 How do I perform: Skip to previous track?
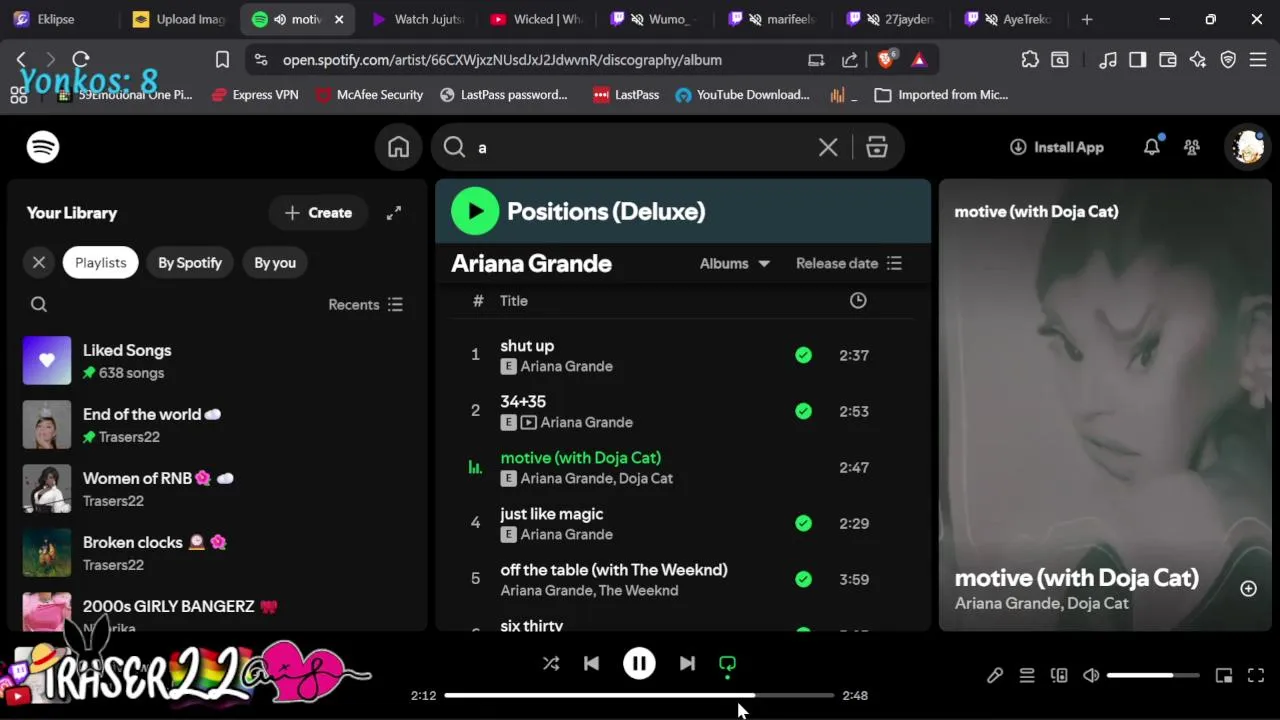click(x=591, y=663)
